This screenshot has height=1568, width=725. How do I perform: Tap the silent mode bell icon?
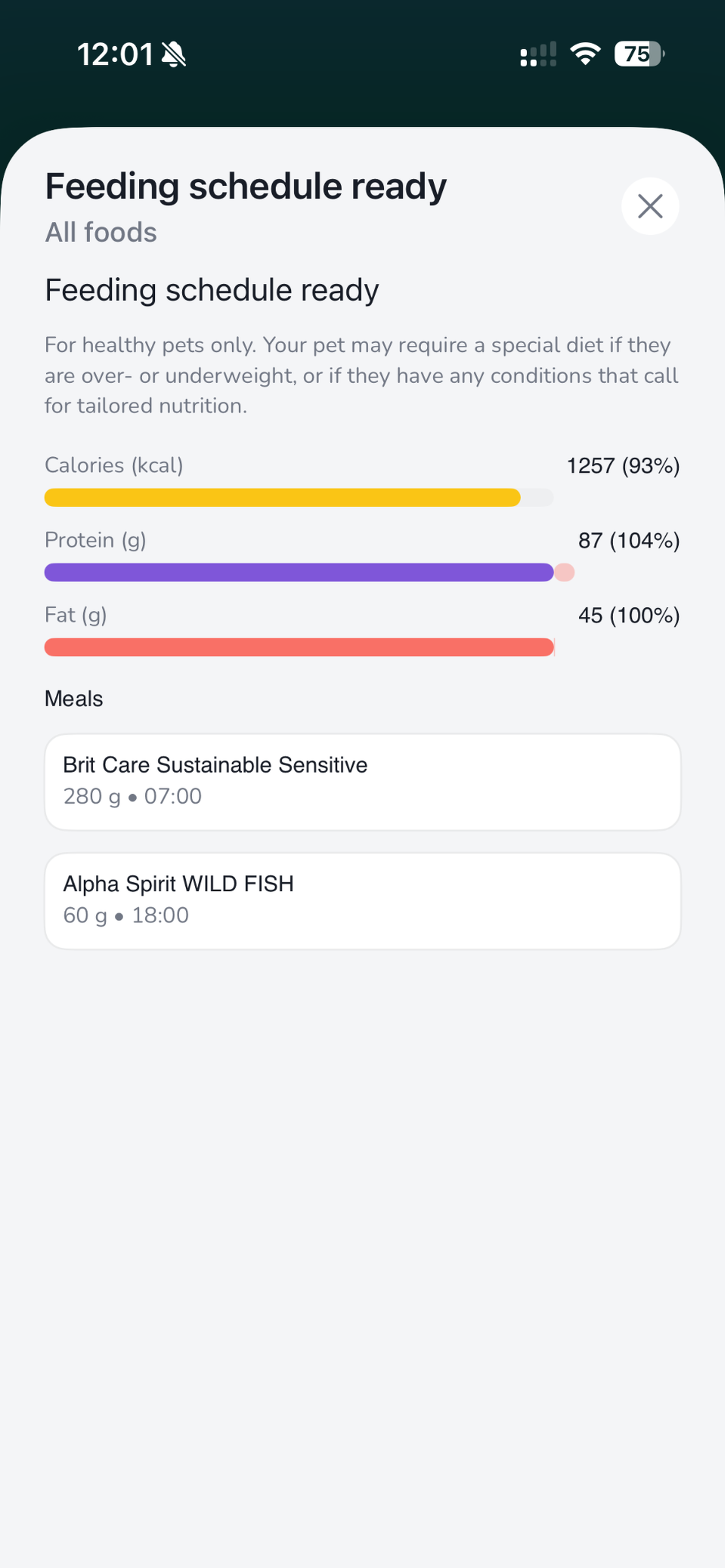(173, 55)
